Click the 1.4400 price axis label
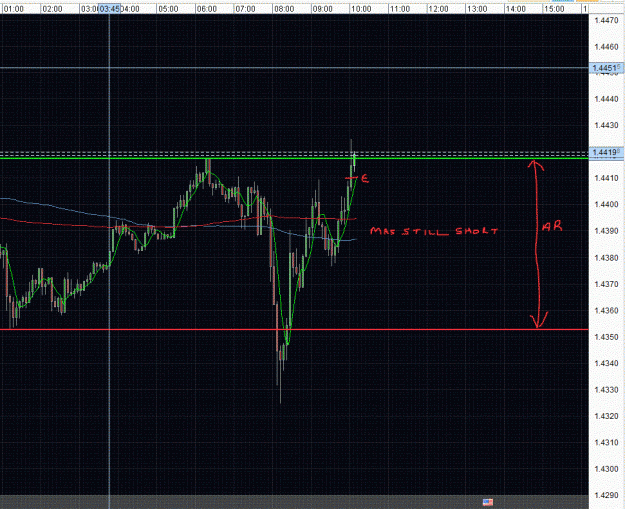Viewport: 625px width, 509px height. coord(606,204)
